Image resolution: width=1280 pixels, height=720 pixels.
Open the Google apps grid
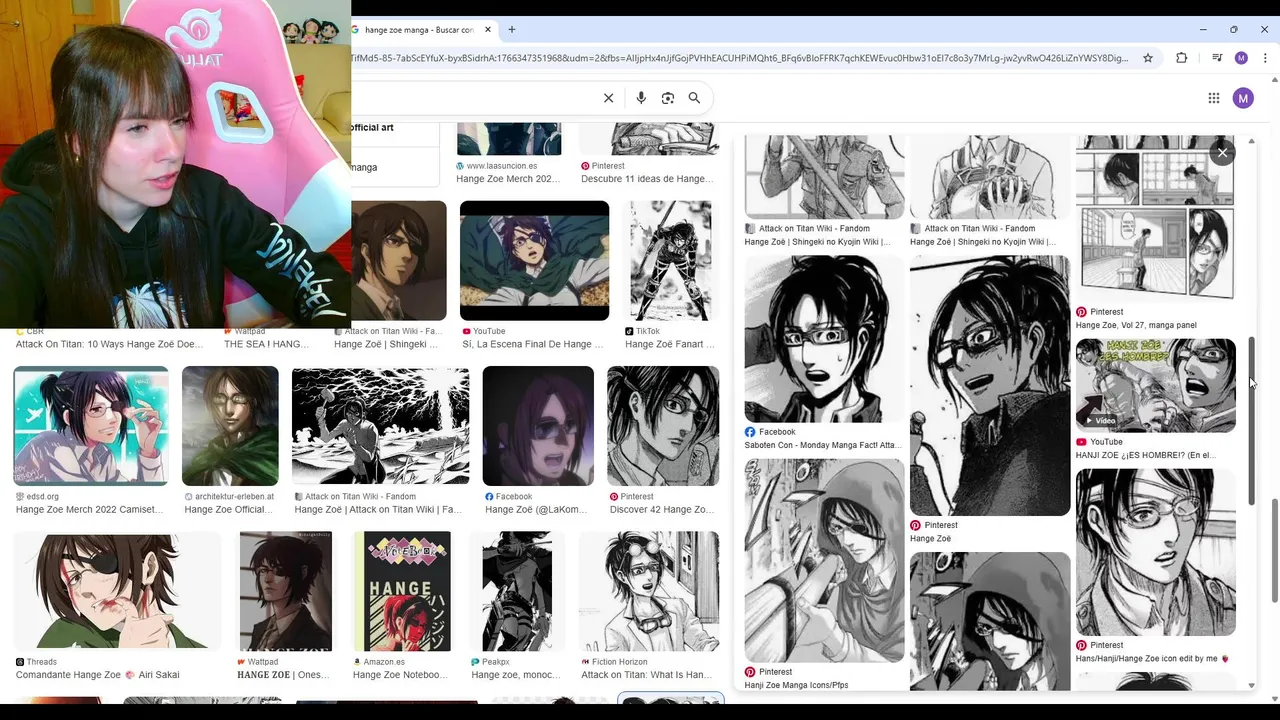pos(1214,98)
